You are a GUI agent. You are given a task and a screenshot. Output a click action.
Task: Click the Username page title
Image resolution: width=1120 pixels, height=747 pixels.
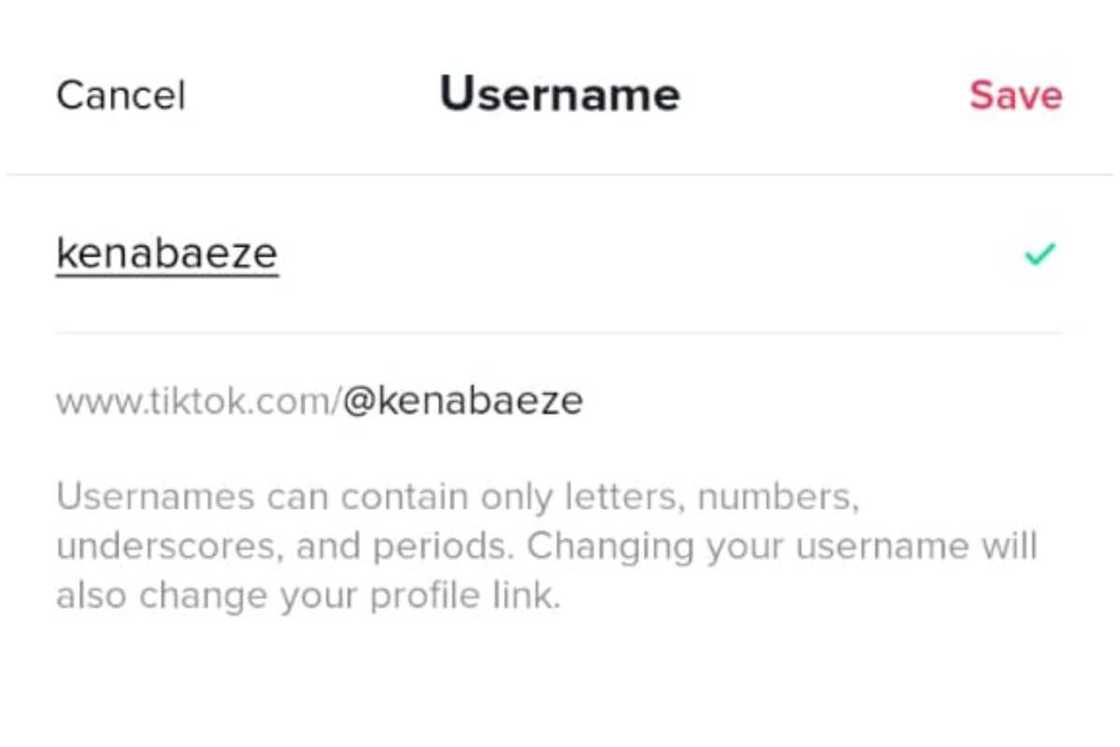[x=560, y=95]
